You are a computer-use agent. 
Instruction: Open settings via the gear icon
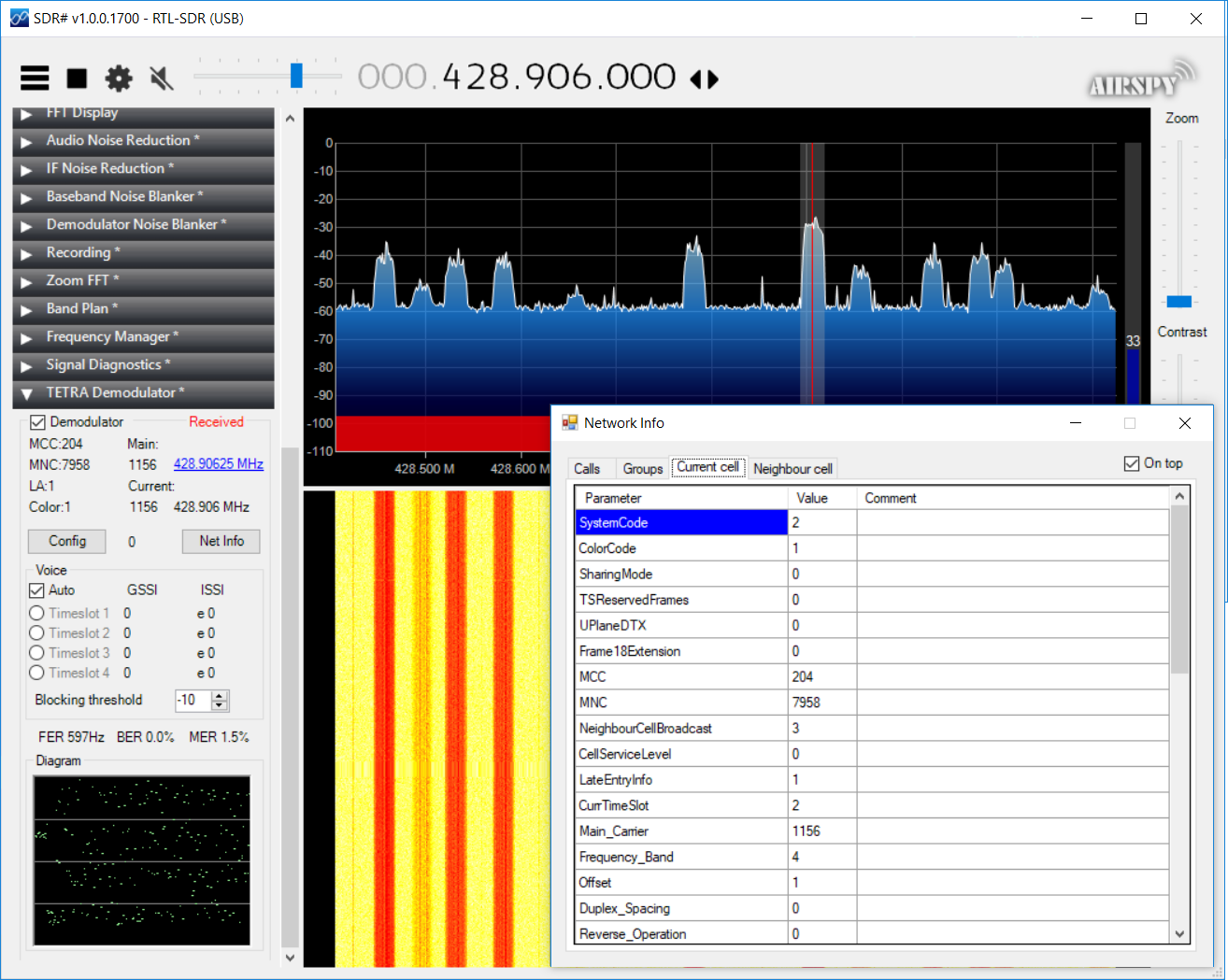coord(119,78)
